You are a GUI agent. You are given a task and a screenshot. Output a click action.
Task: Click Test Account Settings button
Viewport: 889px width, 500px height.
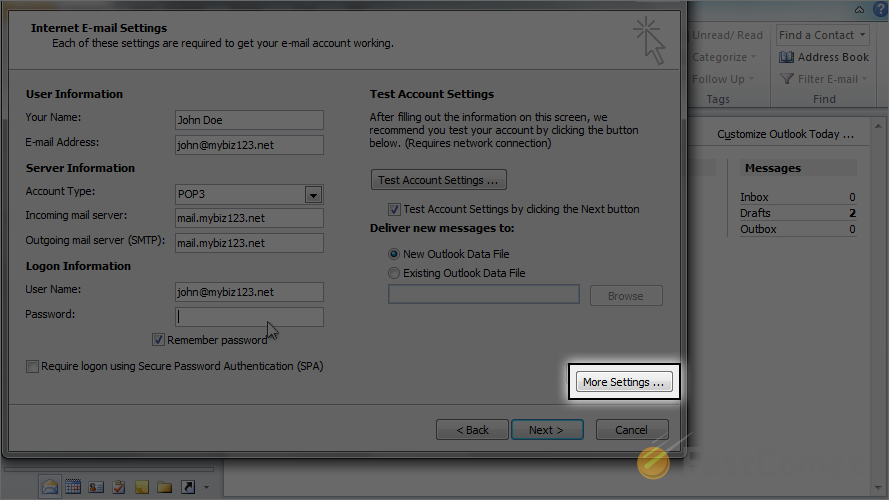(439, 180)
